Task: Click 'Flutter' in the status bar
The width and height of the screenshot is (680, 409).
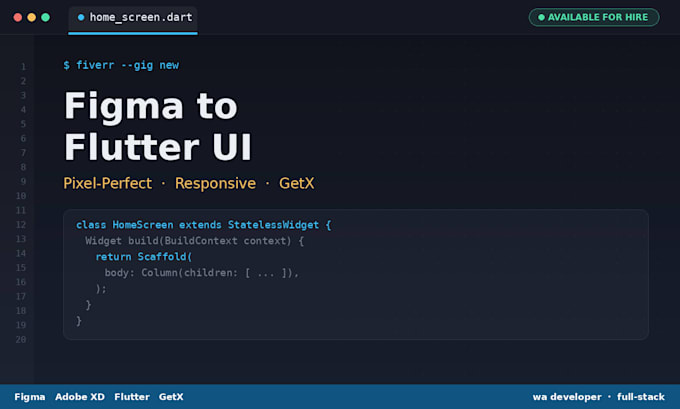Action: tap(132, 397)
